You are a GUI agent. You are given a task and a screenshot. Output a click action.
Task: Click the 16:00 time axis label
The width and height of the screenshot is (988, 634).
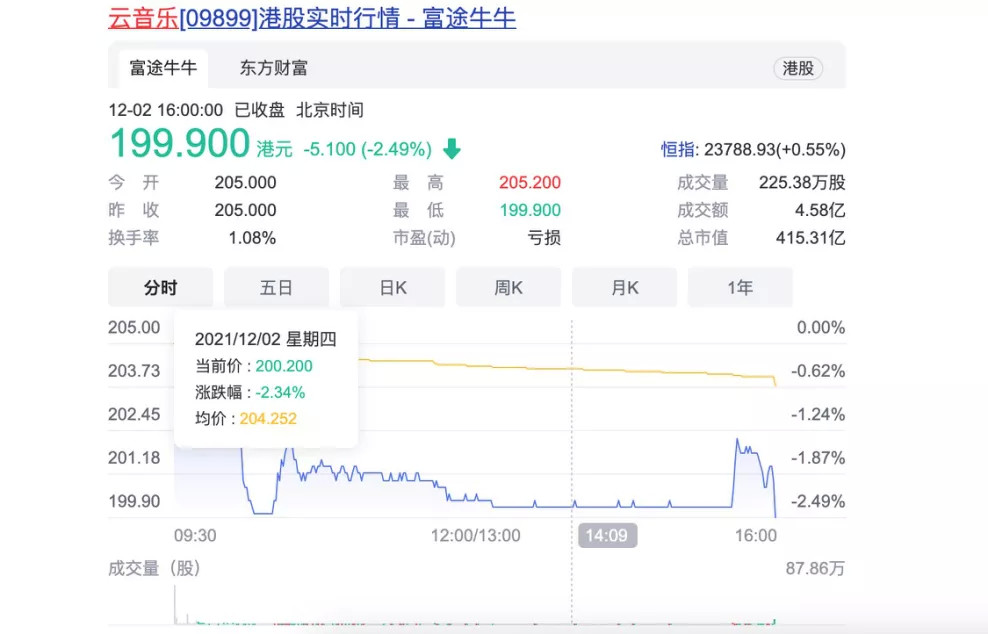pyautogui.click(x=756, y=536)
